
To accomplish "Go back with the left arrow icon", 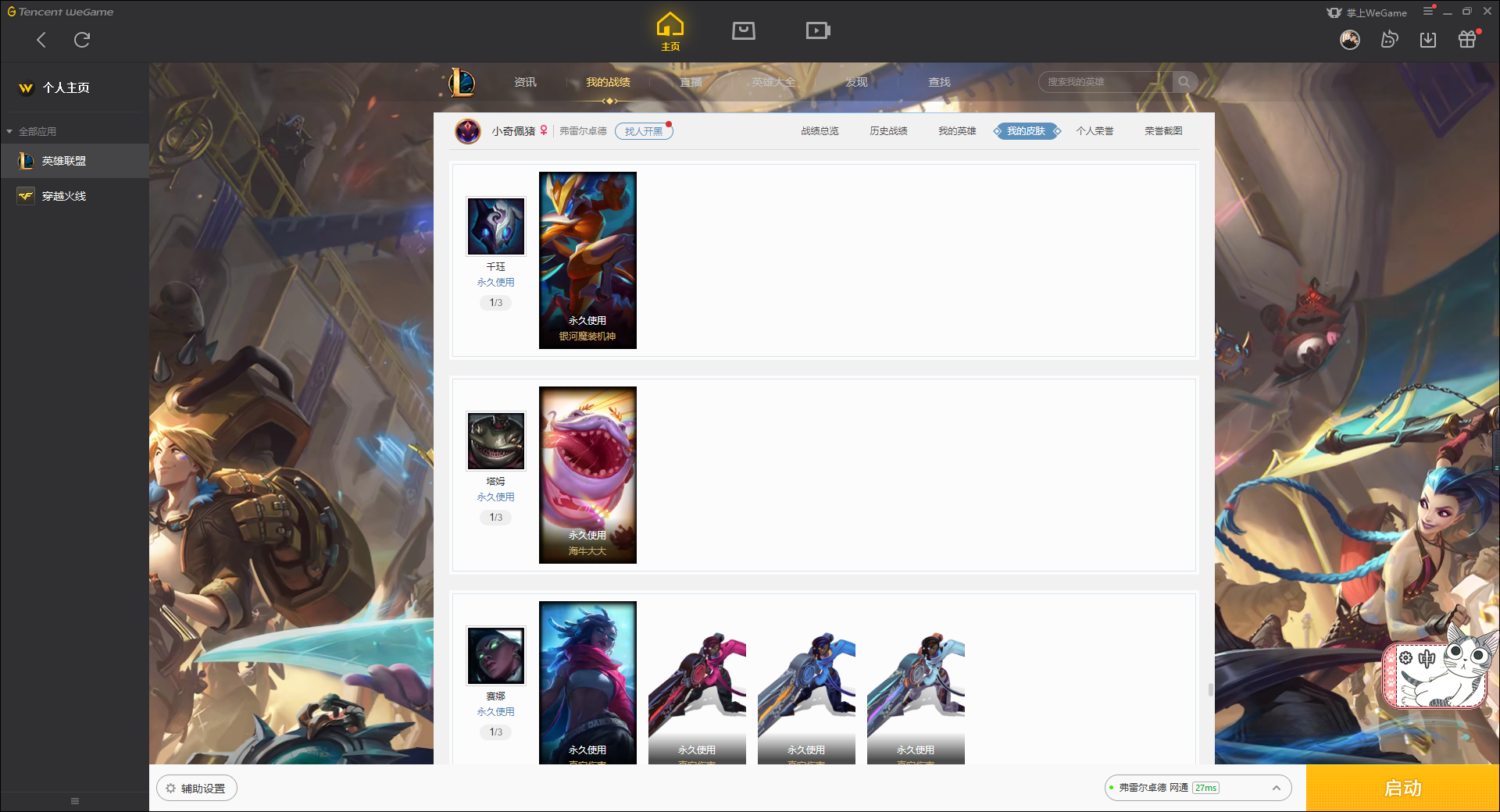I will point(41,40).
